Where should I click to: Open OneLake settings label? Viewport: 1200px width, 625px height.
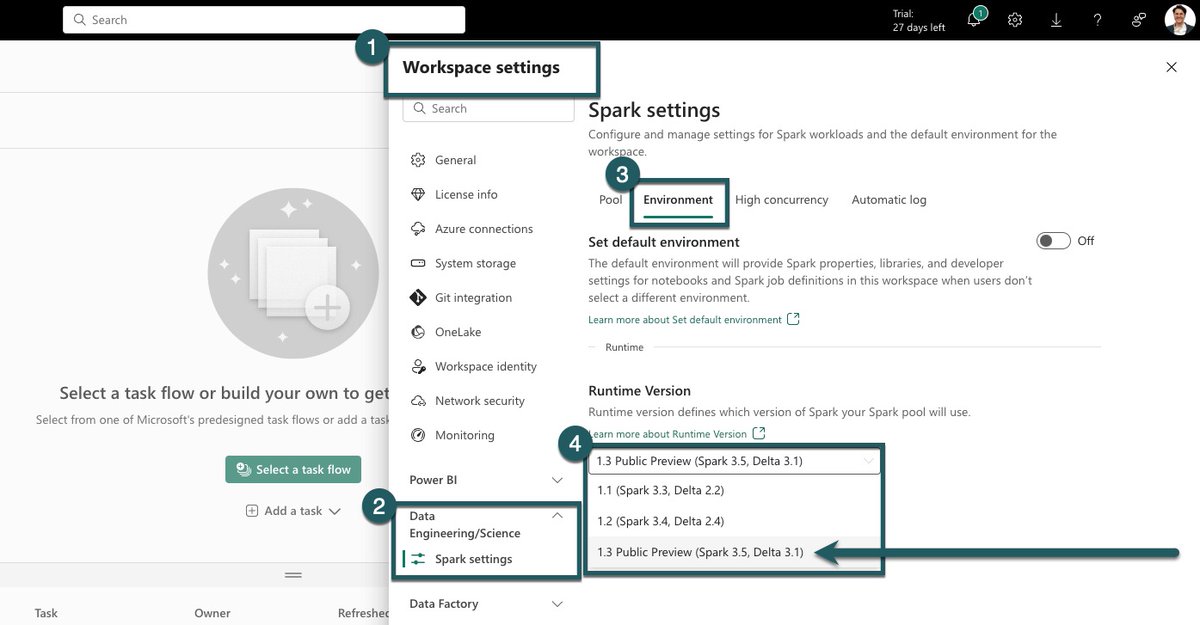(459, 332)
